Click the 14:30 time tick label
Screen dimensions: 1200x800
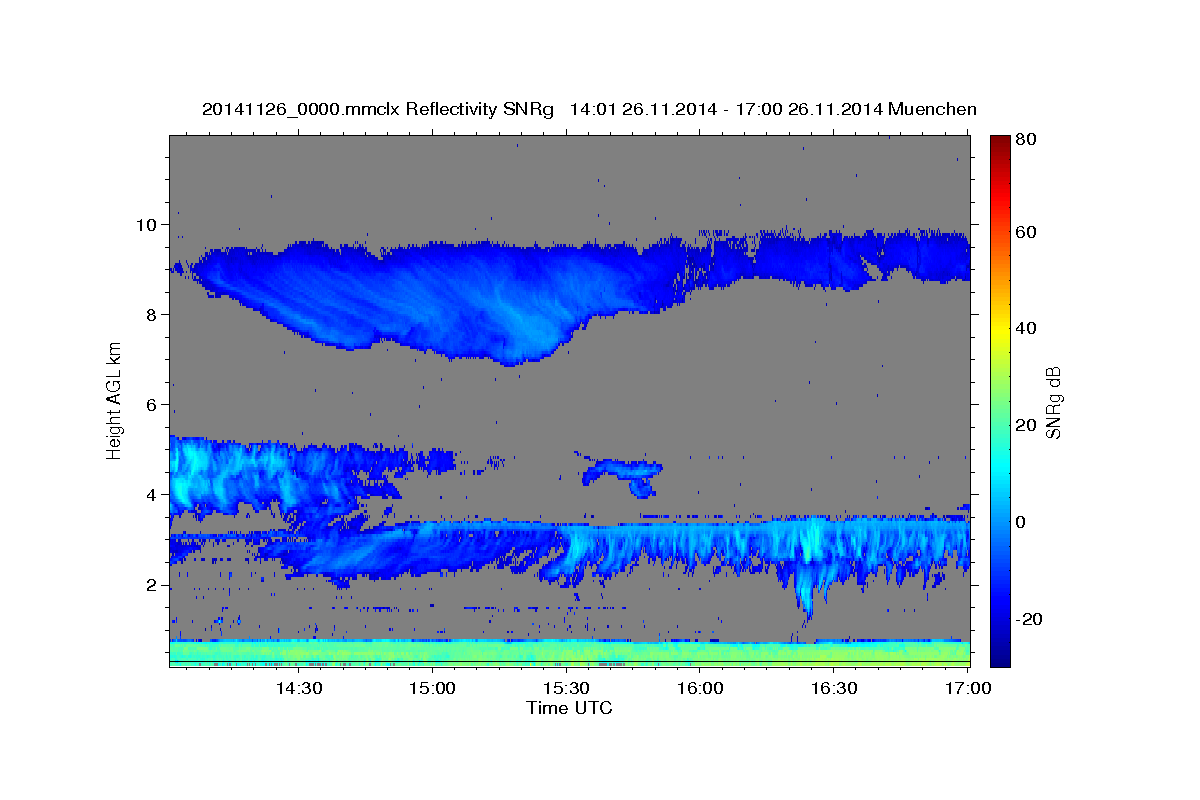tap(298, 689)
